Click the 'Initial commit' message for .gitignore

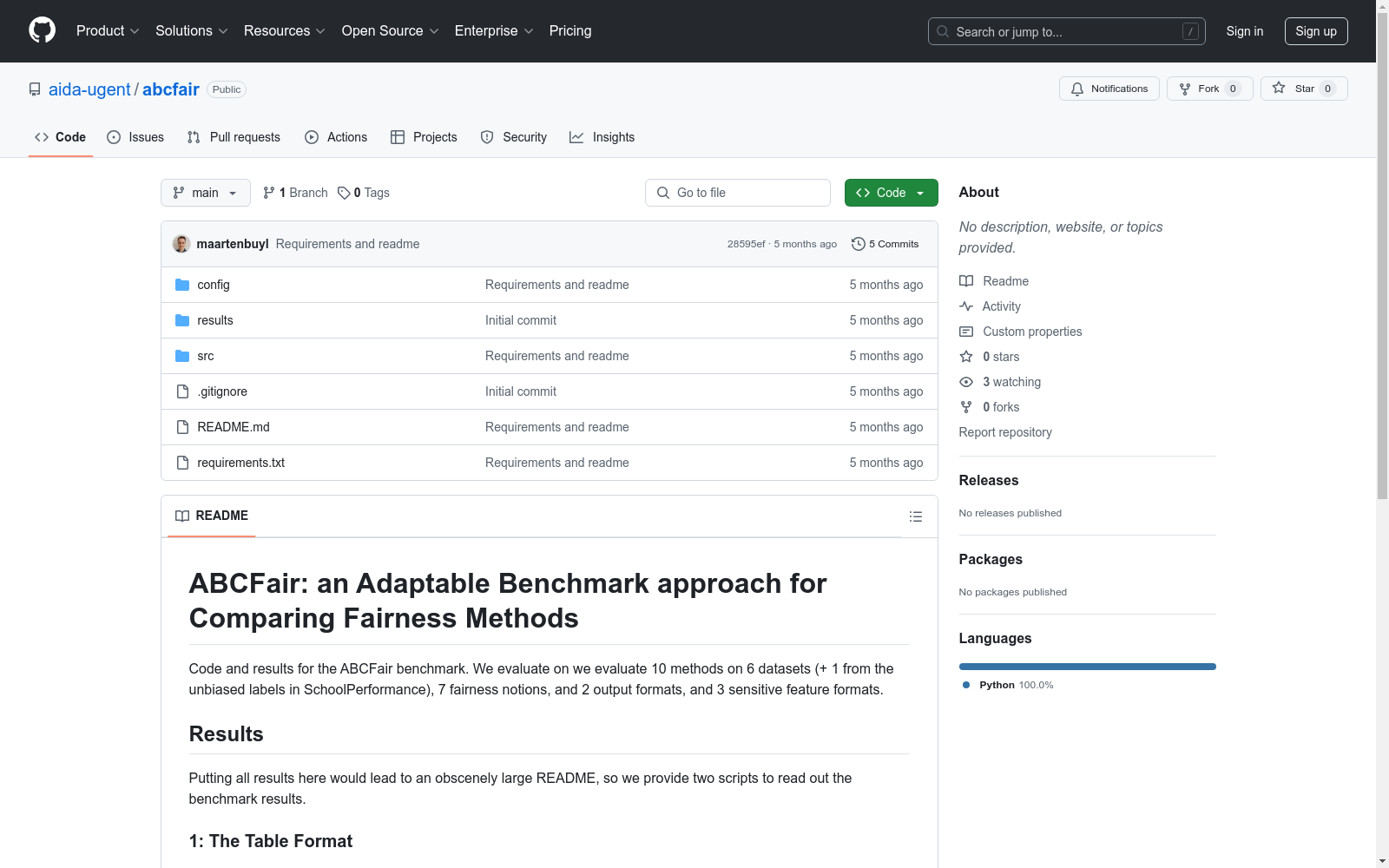coord(521,391)
